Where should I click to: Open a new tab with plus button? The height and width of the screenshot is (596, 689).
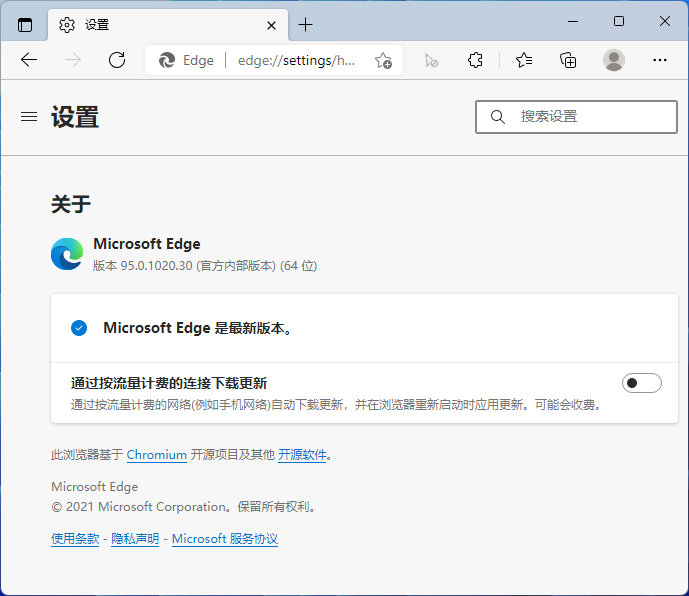(x=306, y=24)
